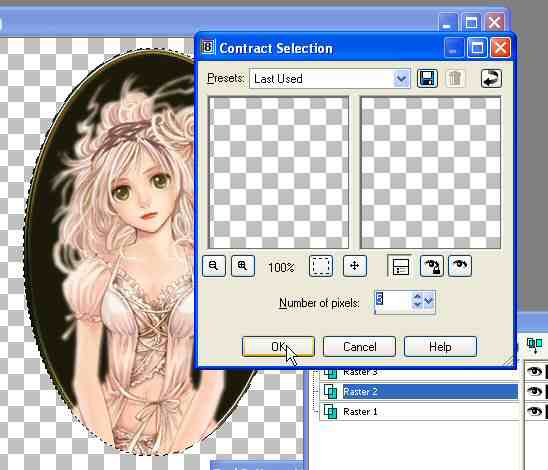Click the Raster 1 layer type icon

(x=330, y=411)
